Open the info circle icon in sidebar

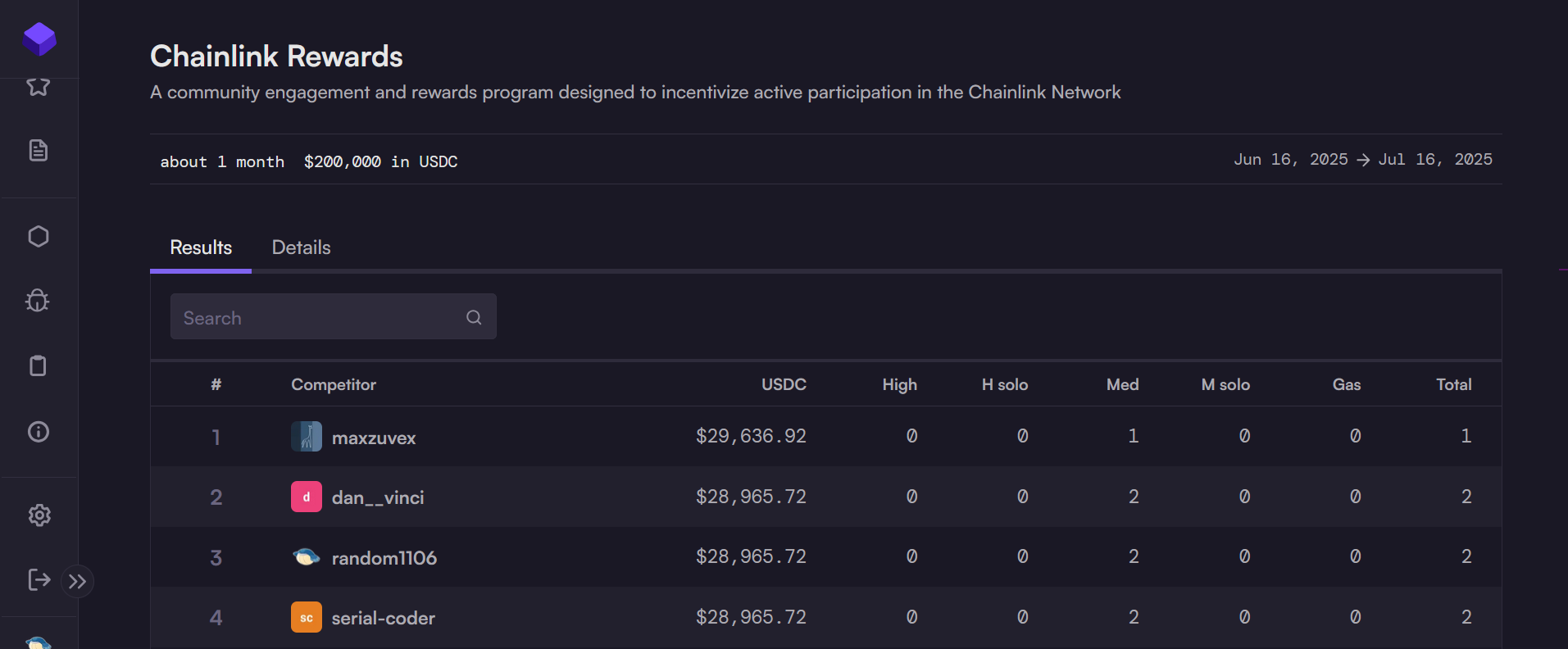pos(39,432)
